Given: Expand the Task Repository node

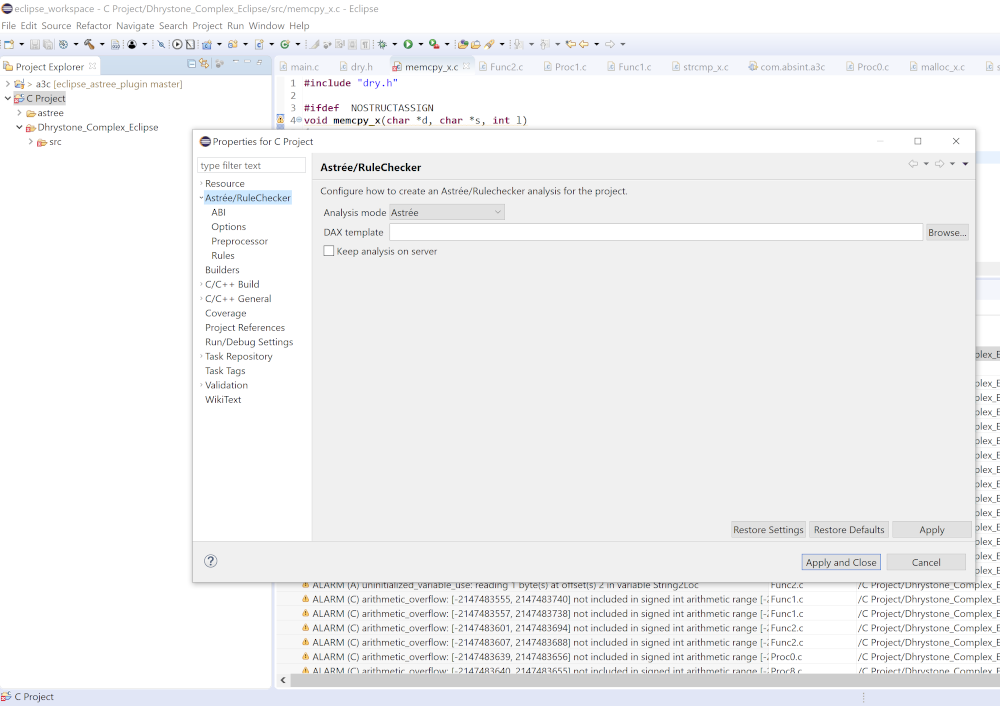Looking at the screenshot, I should point(201,357).
